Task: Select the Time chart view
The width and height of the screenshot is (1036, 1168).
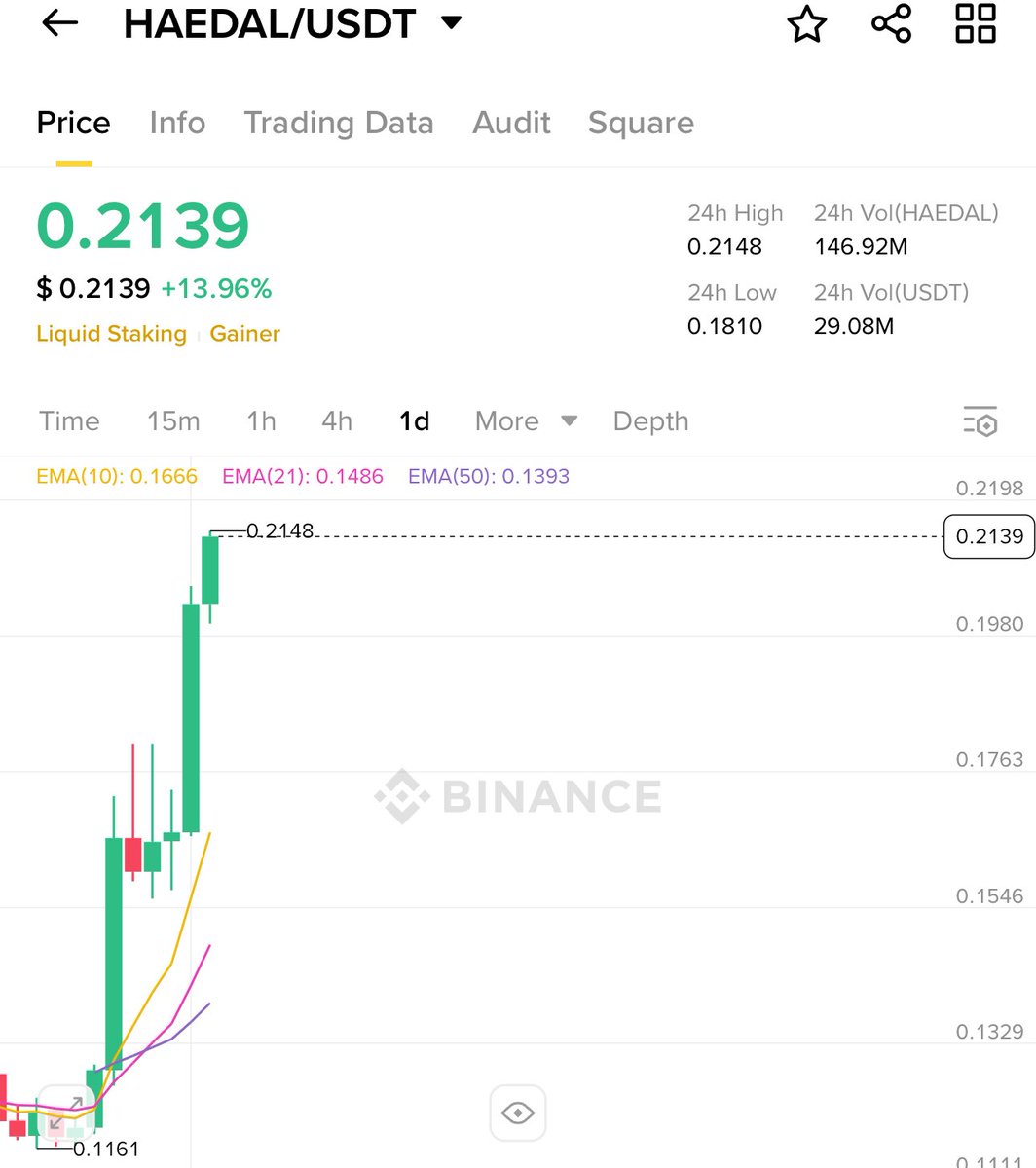Action: coord(69,421)
